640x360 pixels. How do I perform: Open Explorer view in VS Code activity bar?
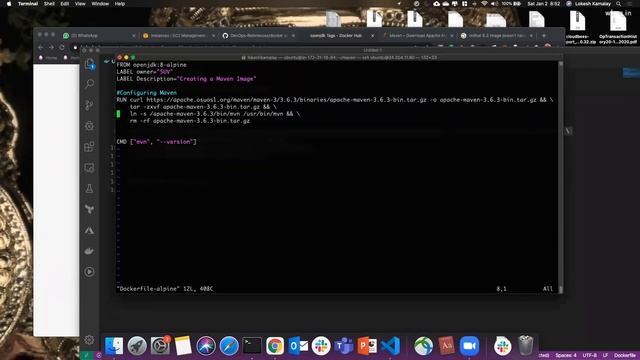click(89, 64)
